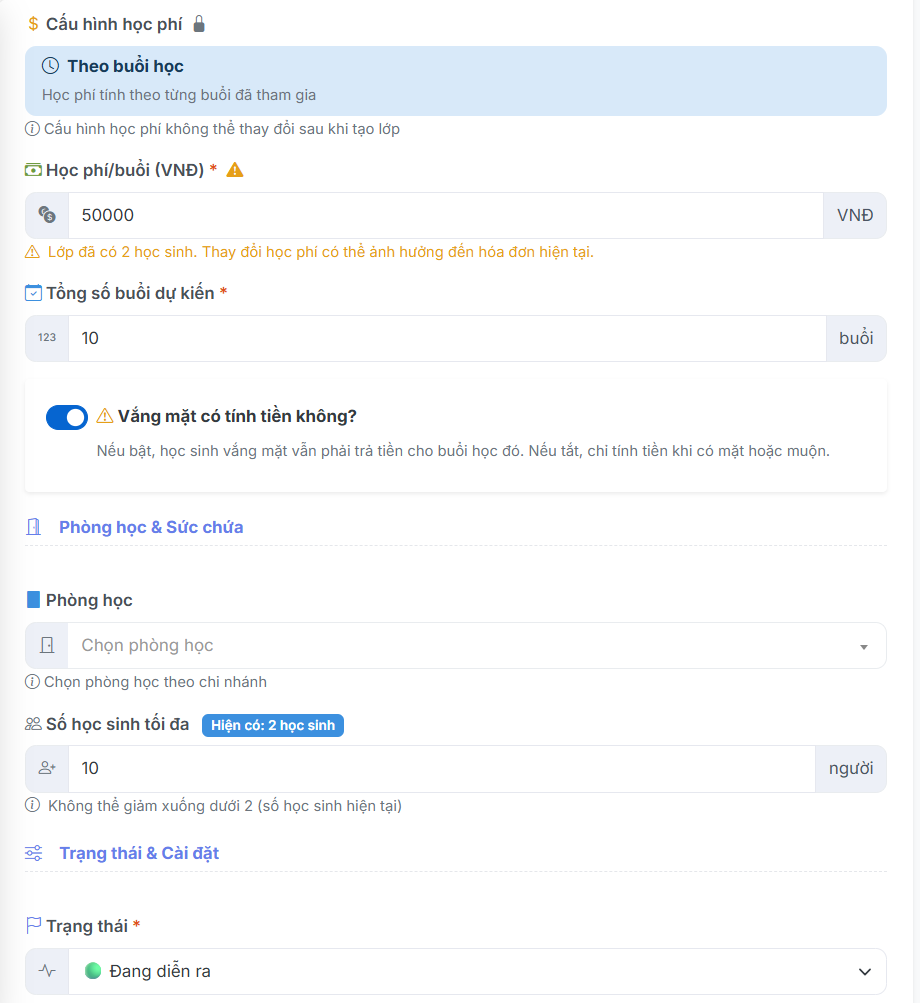Toggle the Vắng mặt có tính tiền switch
The height and width of the screenshot is (1003, 920).
tap(67, 417)
